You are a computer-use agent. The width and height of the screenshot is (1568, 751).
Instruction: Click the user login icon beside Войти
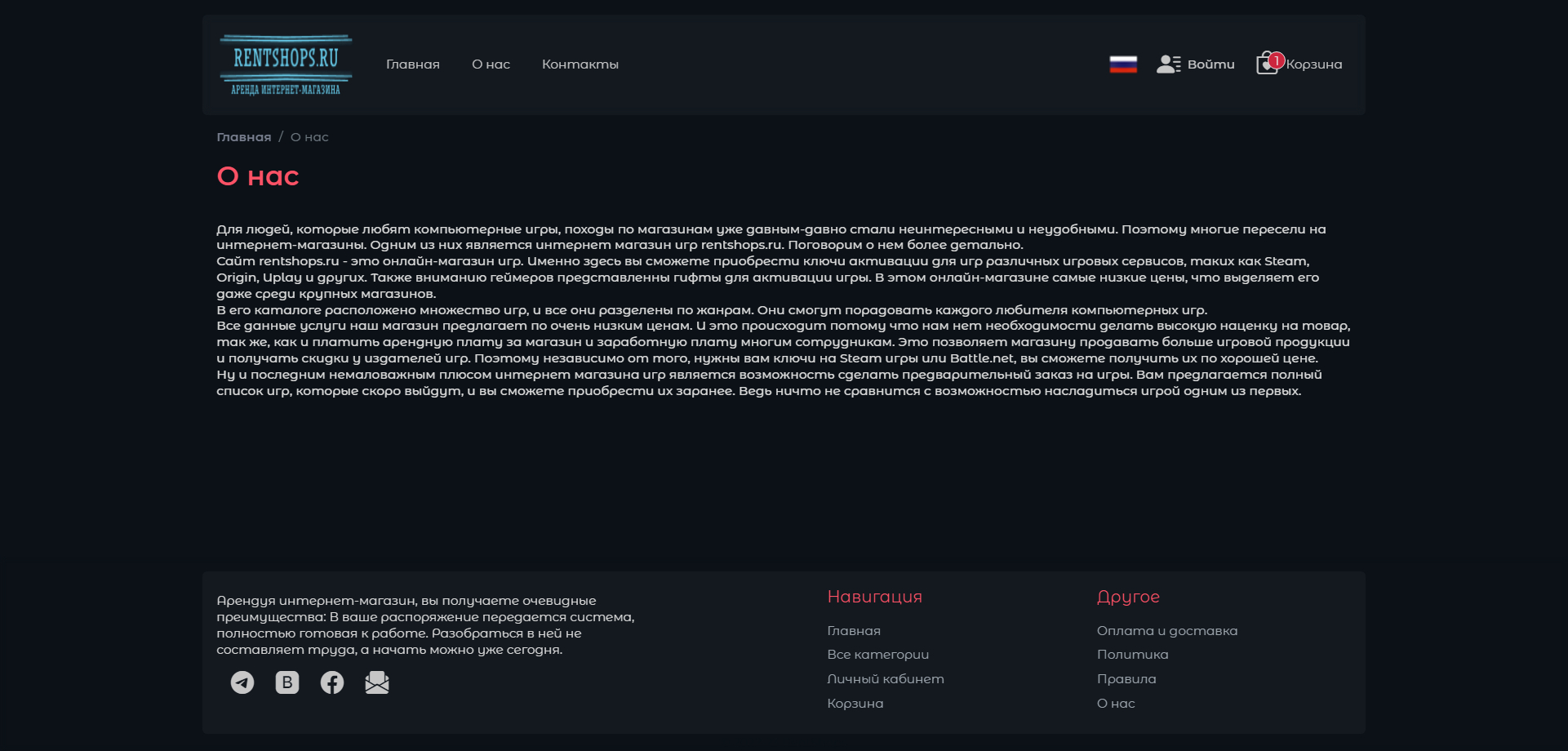(x=1169, y=64)
